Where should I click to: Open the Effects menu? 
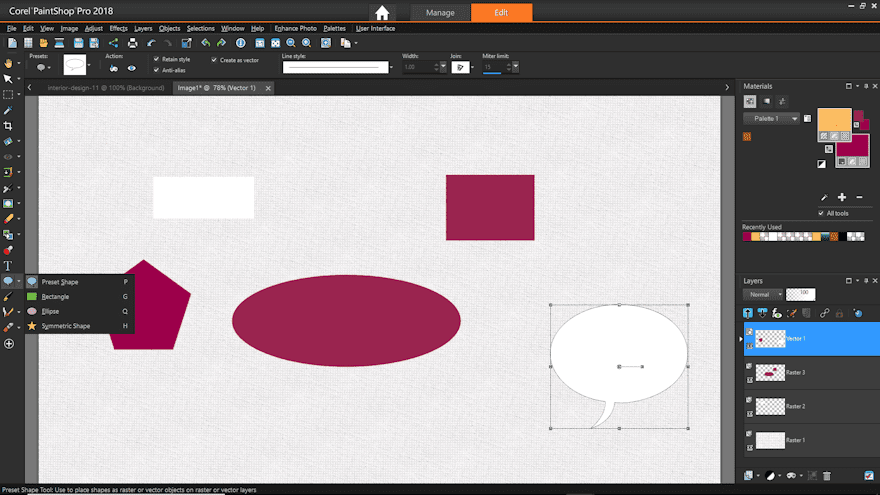click(118, 28)
